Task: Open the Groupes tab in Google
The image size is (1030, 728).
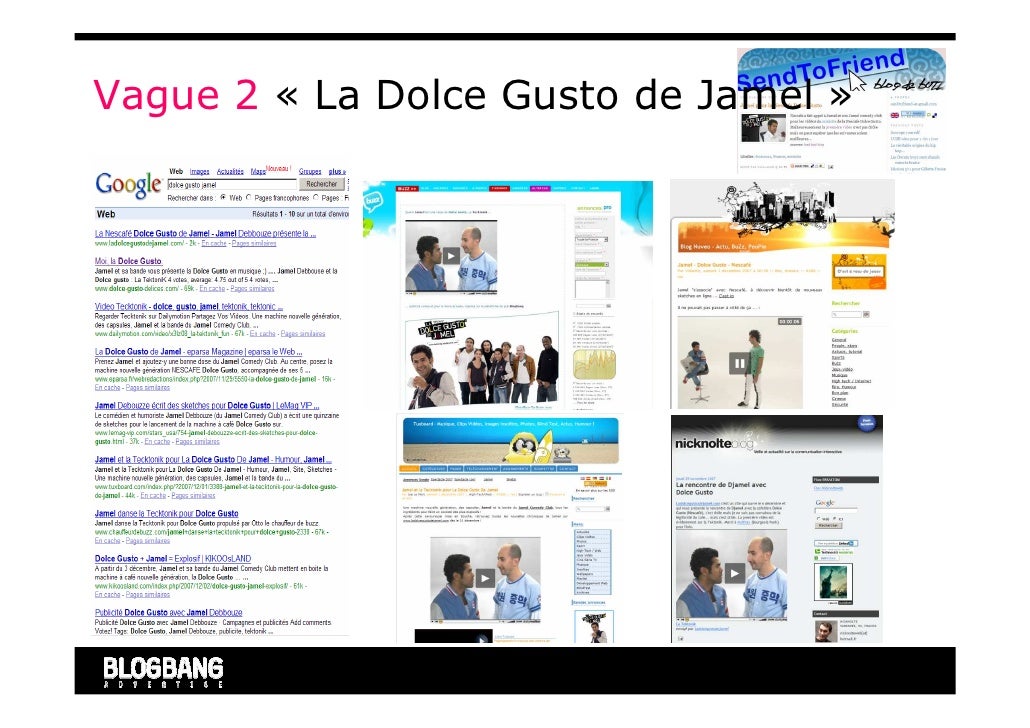Action: pos(310,171)
